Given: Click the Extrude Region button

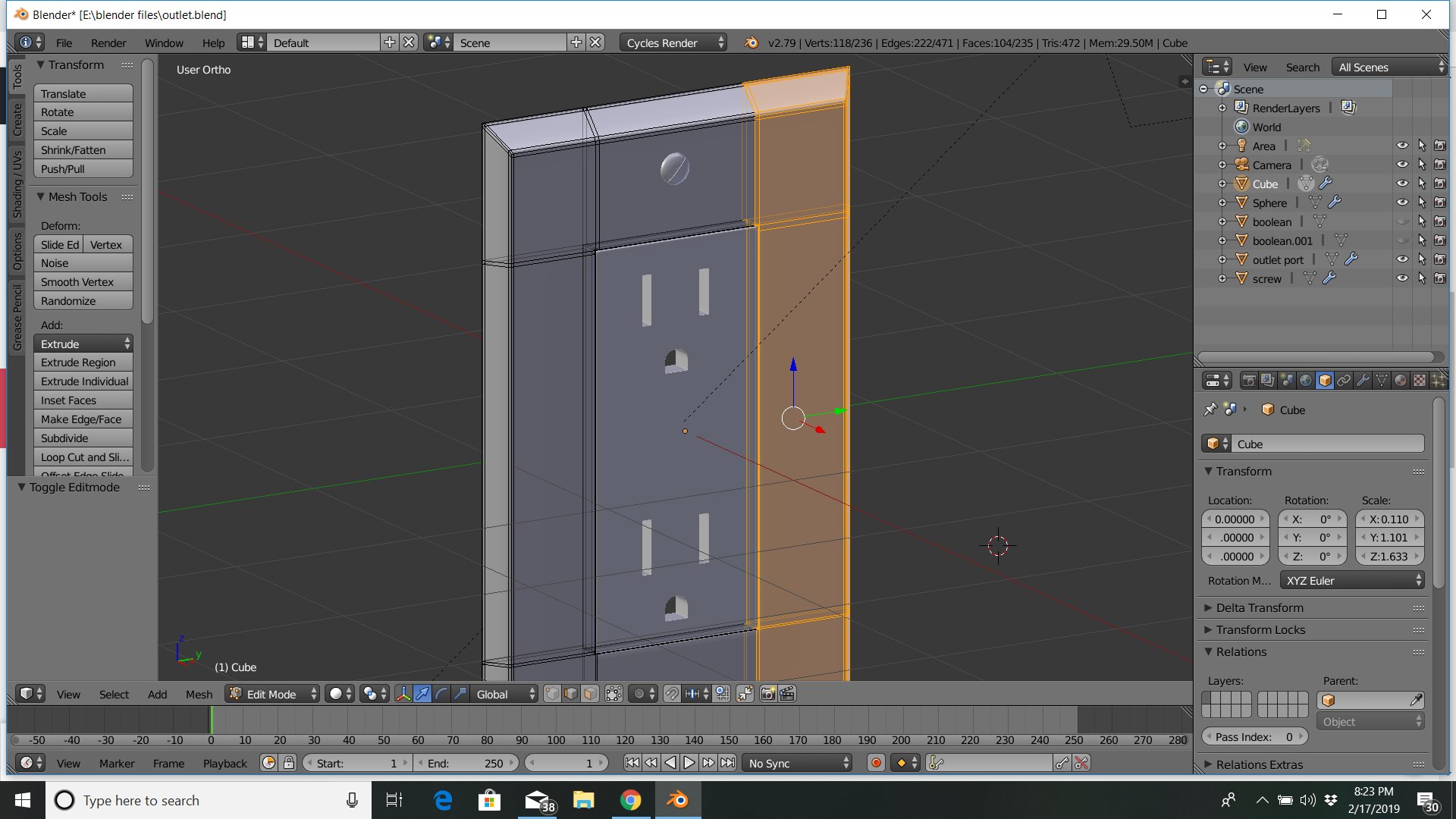Looking at the screenshot, I should click(x=83, y=362).
